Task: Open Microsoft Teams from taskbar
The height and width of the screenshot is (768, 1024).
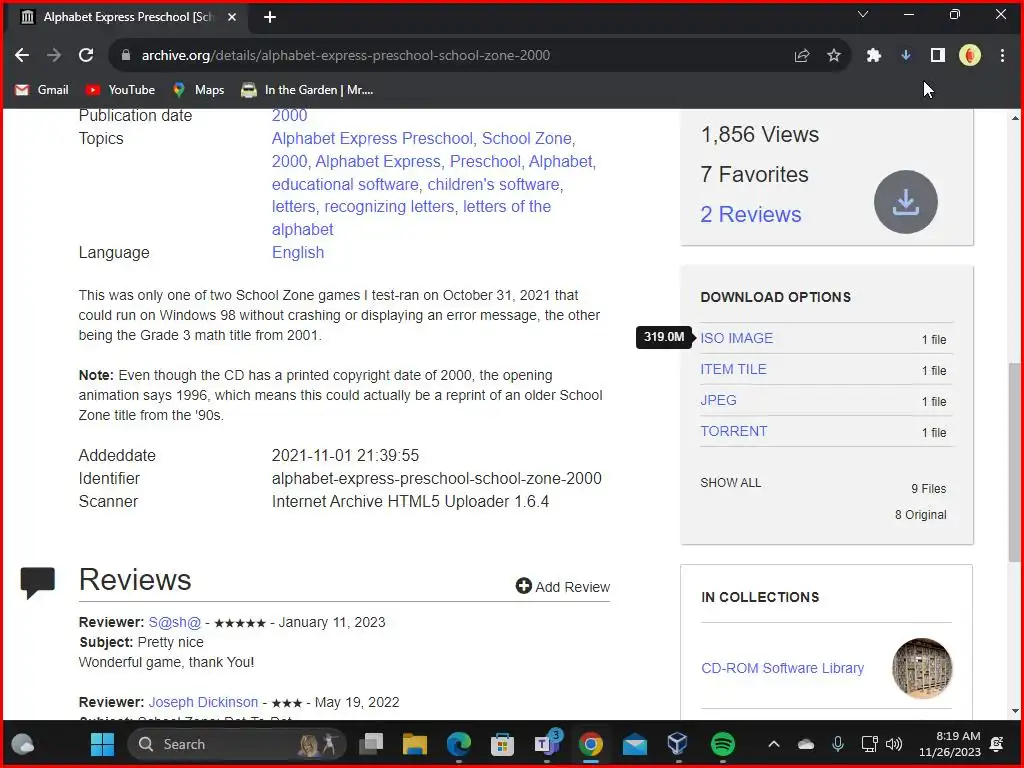Action: pyautogui.click(x=547, y=744)
